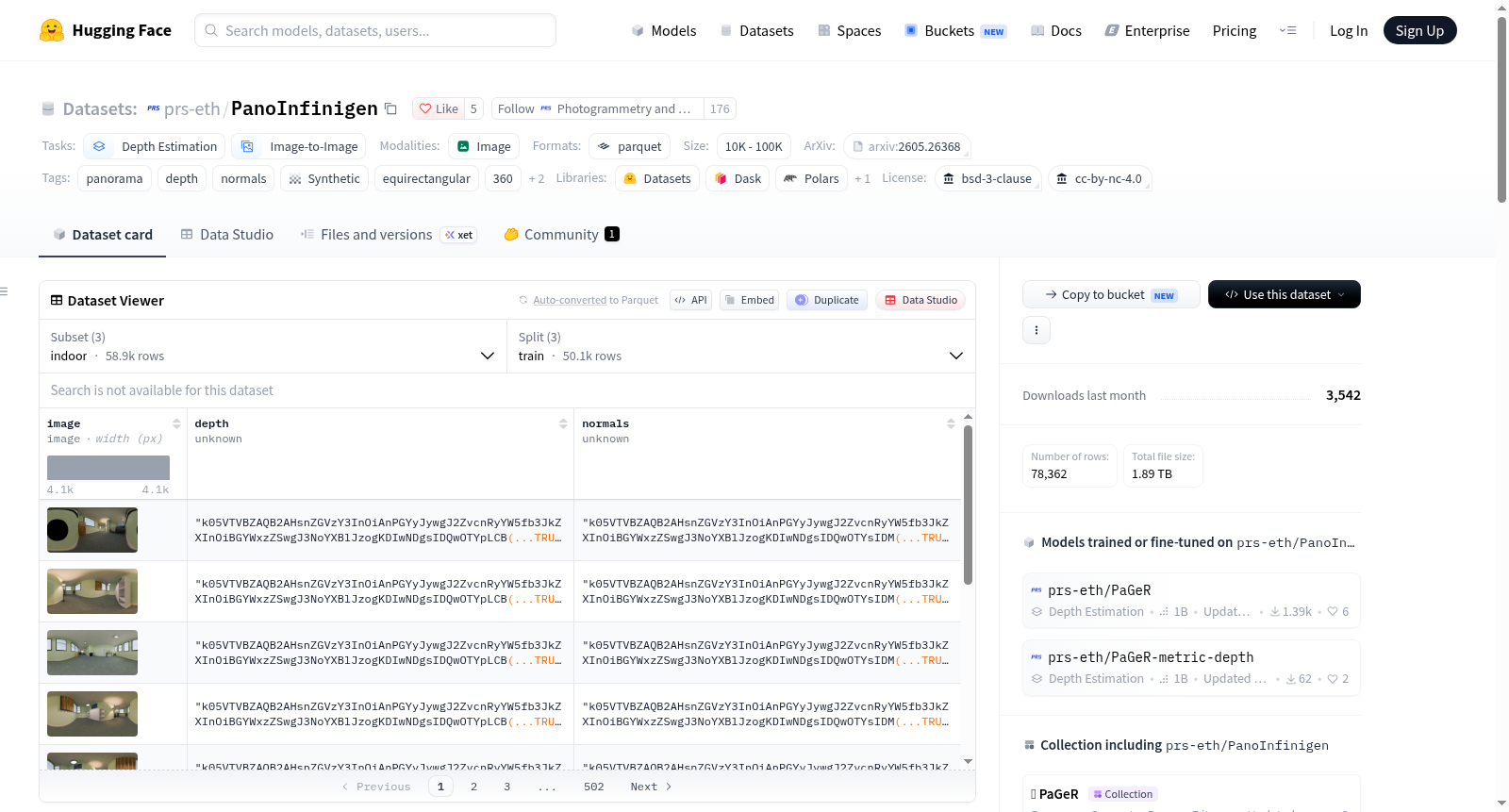The height and width of the screenshot is (812, 1509).
Task: Open the Subset indoor dropdown
Action: [x=273, y=346]
